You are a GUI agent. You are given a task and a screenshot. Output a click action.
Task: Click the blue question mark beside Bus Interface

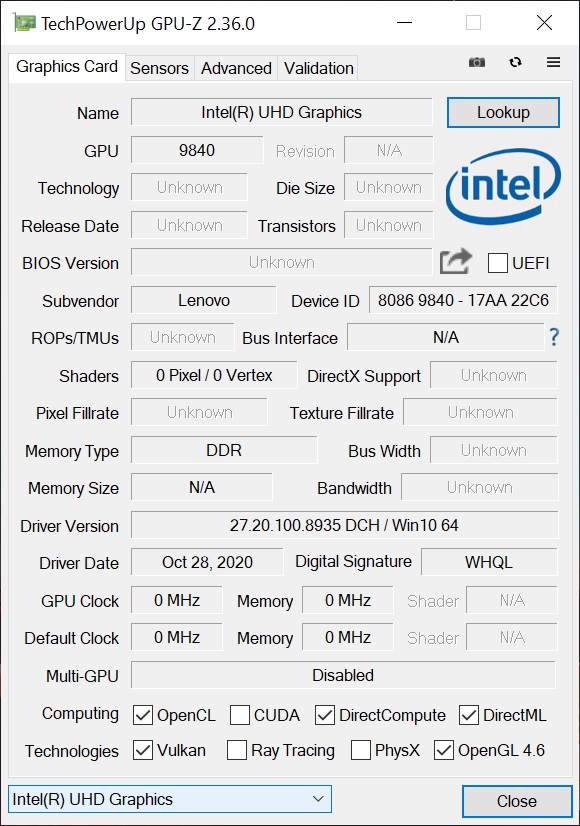554,338
